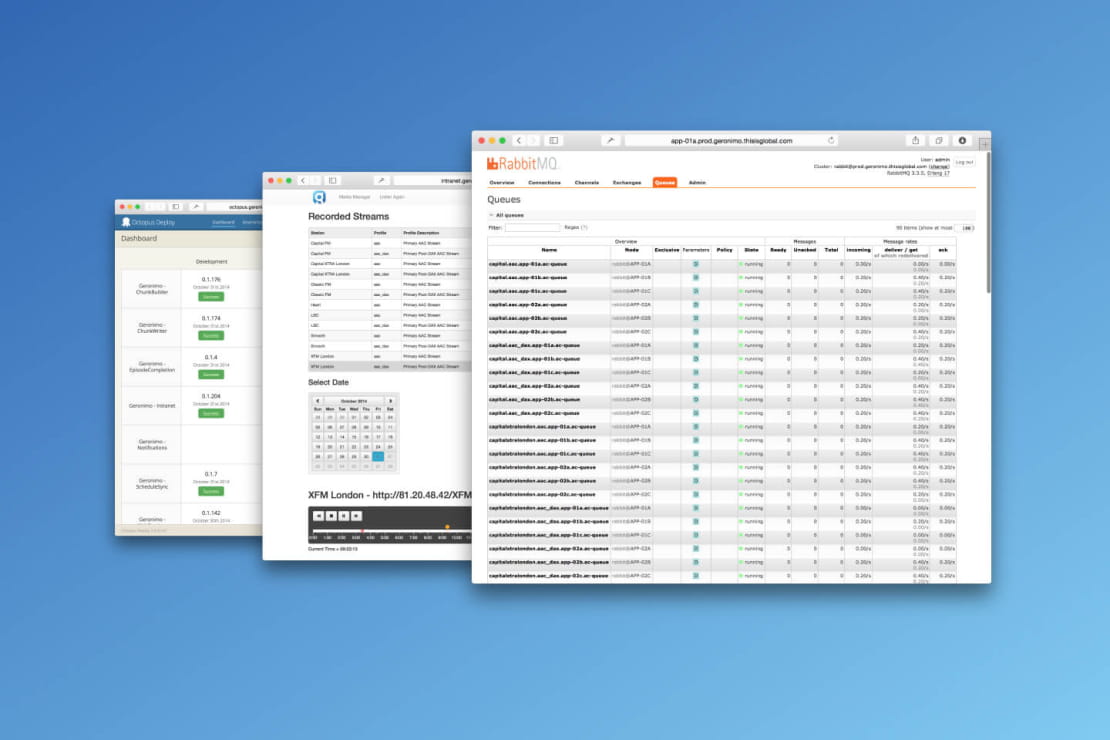The image size is (1110, 740).
Task: Open the RabbitMQ Channels tab
Action: (x=587, y=183)
